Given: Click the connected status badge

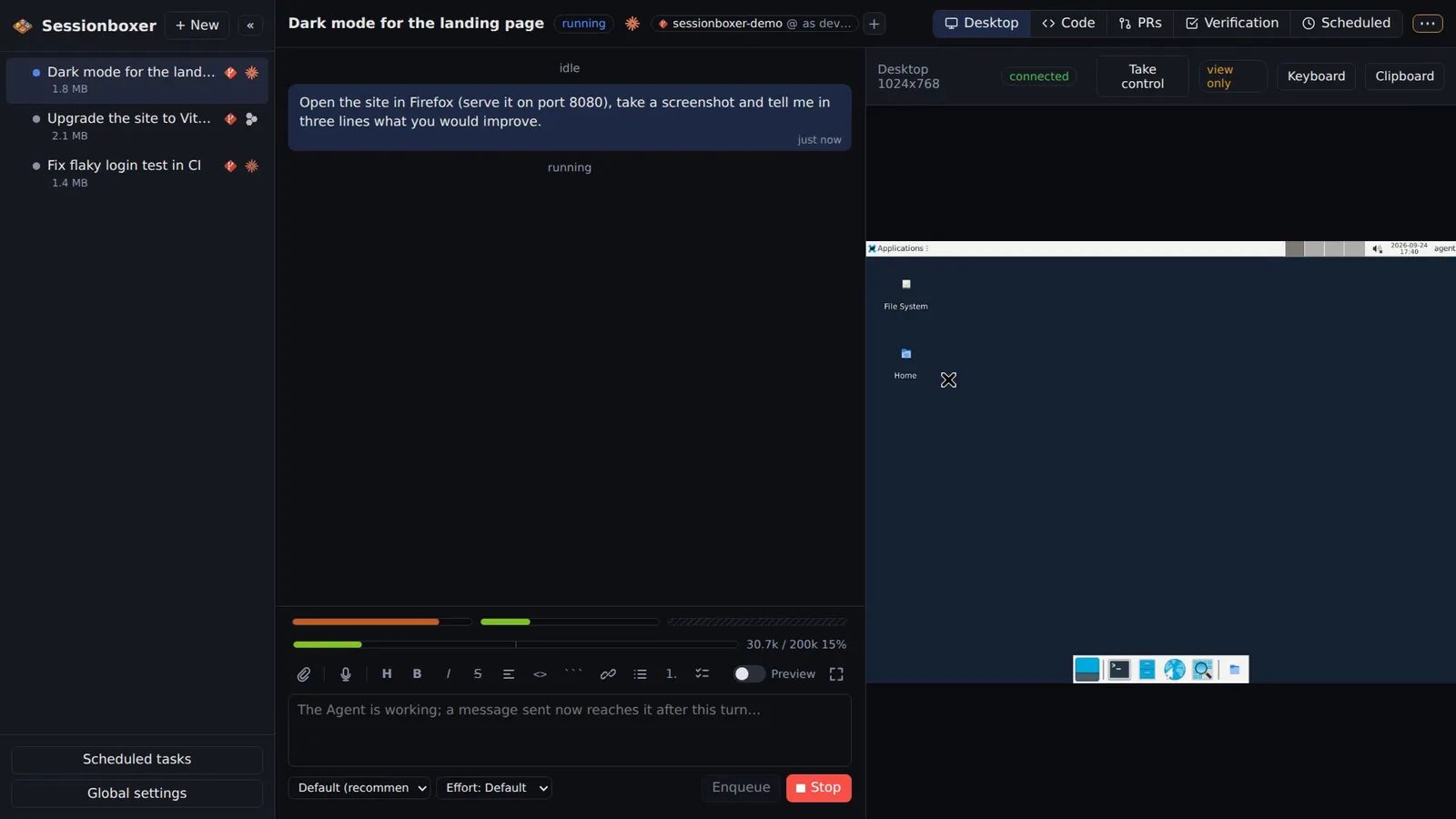Looking at the screenshot, I should [1038, 76].
